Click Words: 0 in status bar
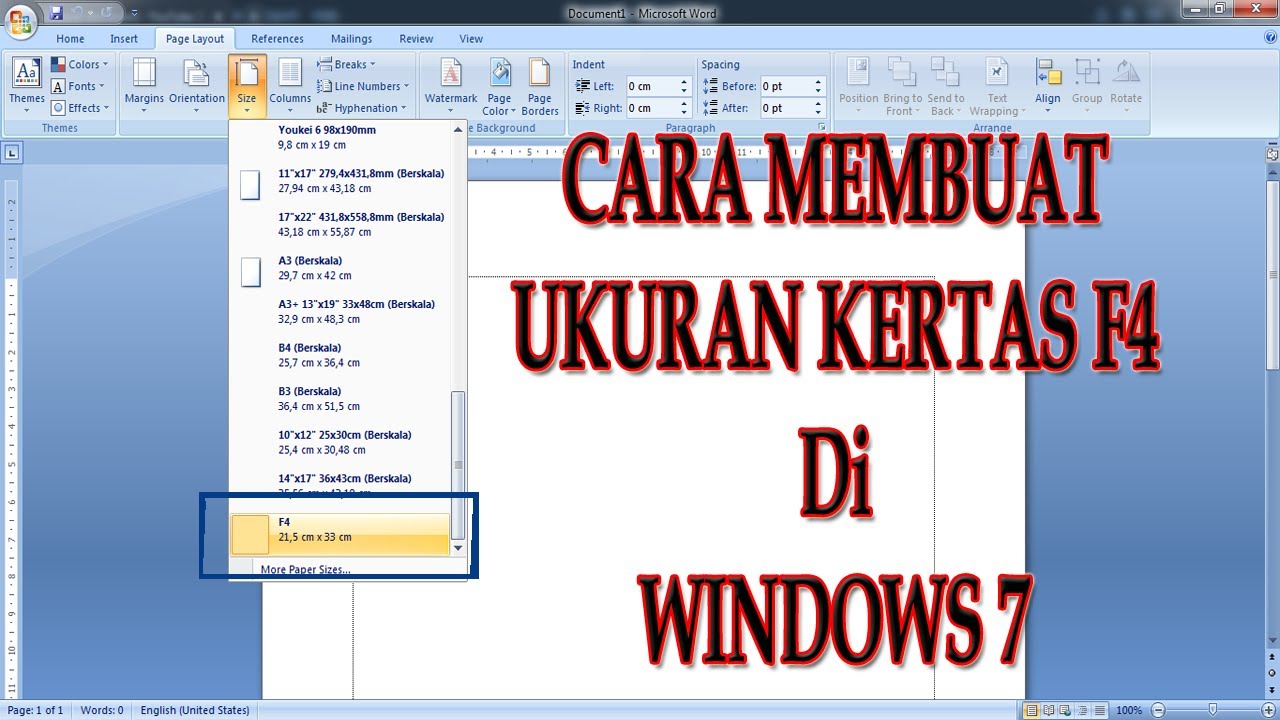 point(102,710)
